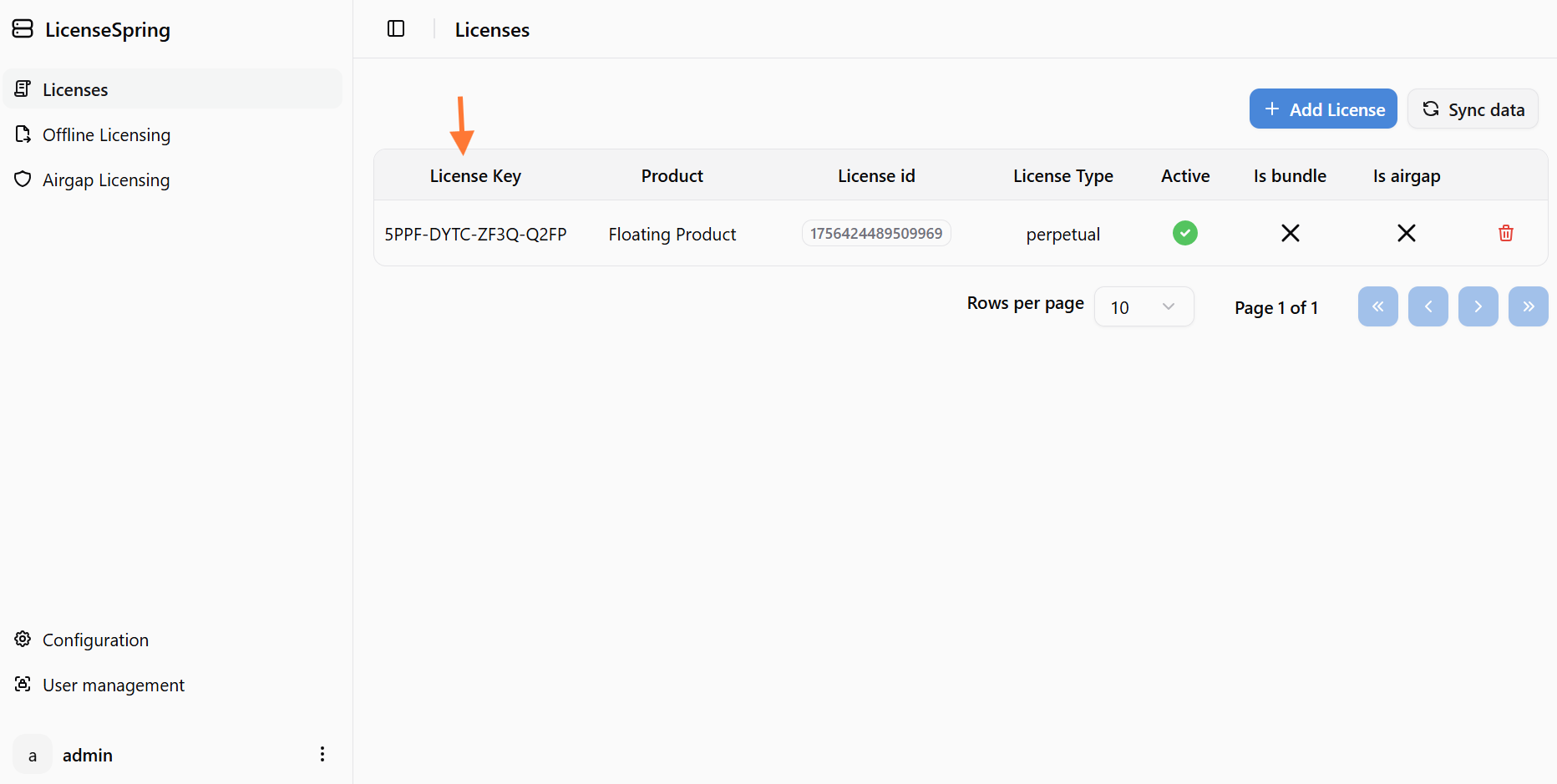This screenshot has width=1557, height=784.
Task: Click the Is bundle X mark
Action: coord(1290,233)
